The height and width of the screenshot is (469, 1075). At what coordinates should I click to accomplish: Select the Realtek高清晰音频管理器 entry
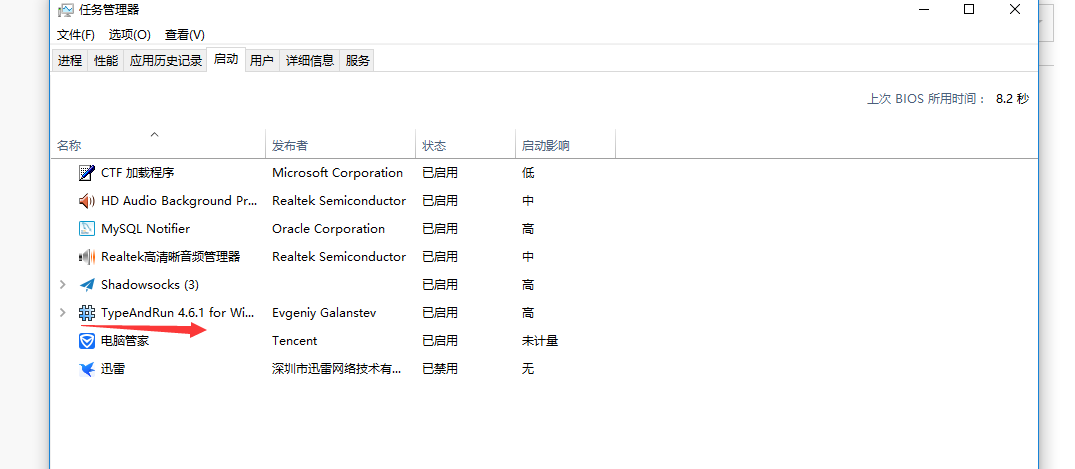(171, 257)
